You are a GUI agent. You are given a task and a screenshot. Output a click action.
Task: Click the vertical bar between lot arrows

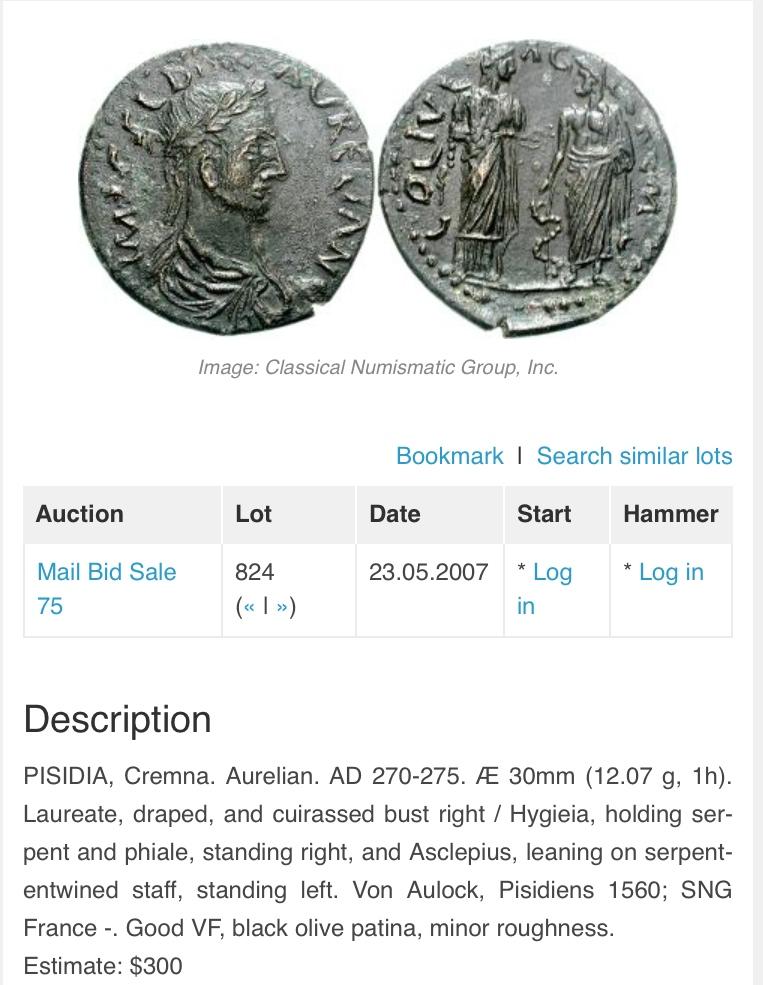pos(265,607)
